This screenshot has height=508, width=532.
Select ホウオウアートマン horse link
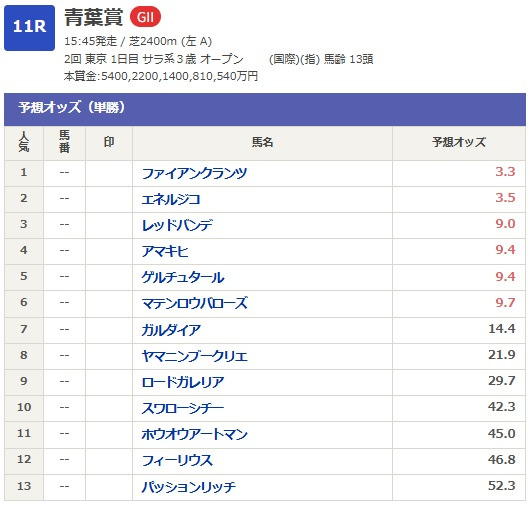195,434
